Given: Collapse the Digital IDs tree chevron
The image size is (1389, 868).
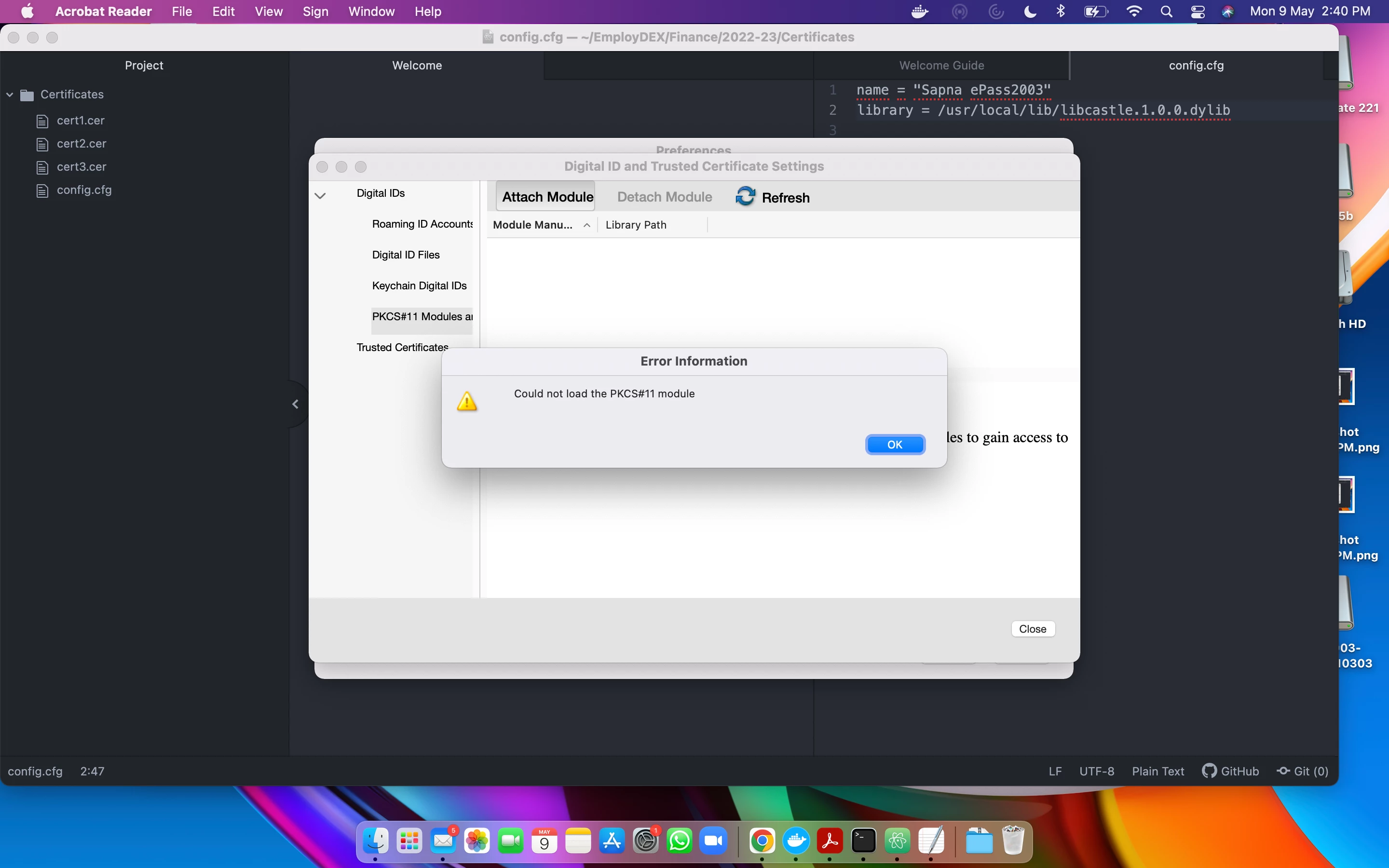Looking at the screenshot, I should click(x=320, y=196).
